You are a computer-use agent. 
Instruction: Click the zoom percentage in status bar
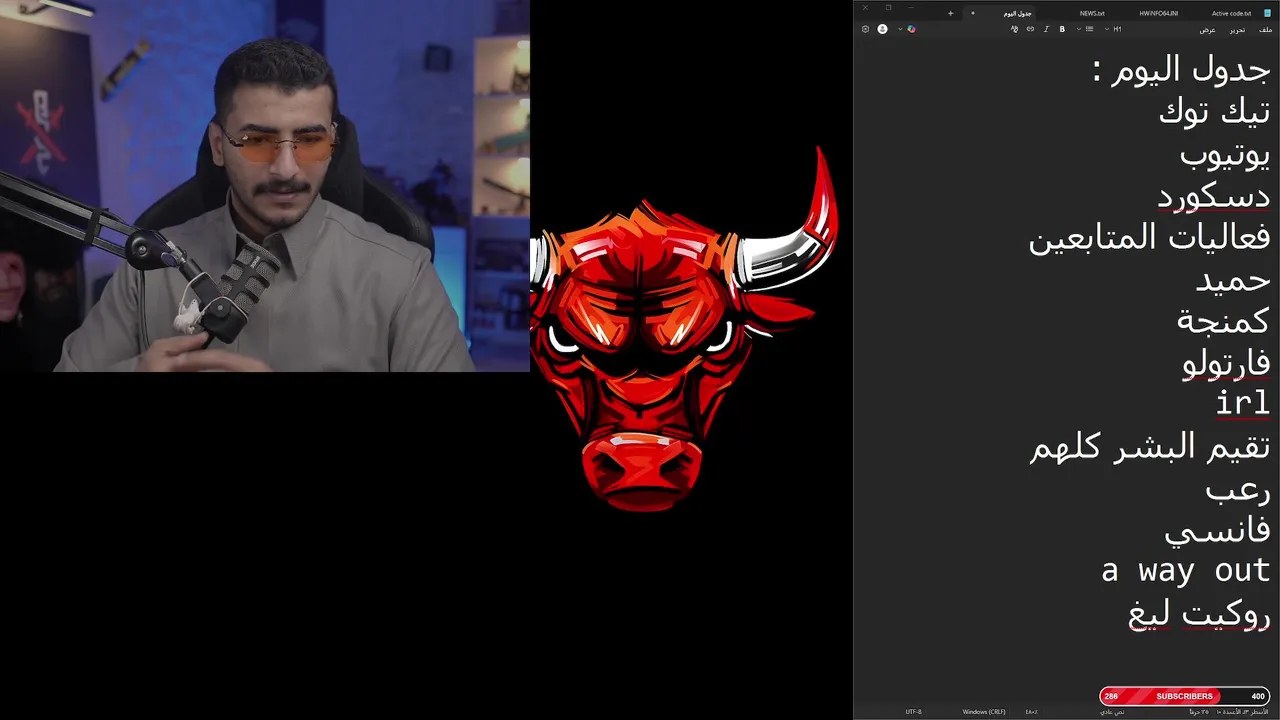pyautogui.click(x=1031, y=712)
